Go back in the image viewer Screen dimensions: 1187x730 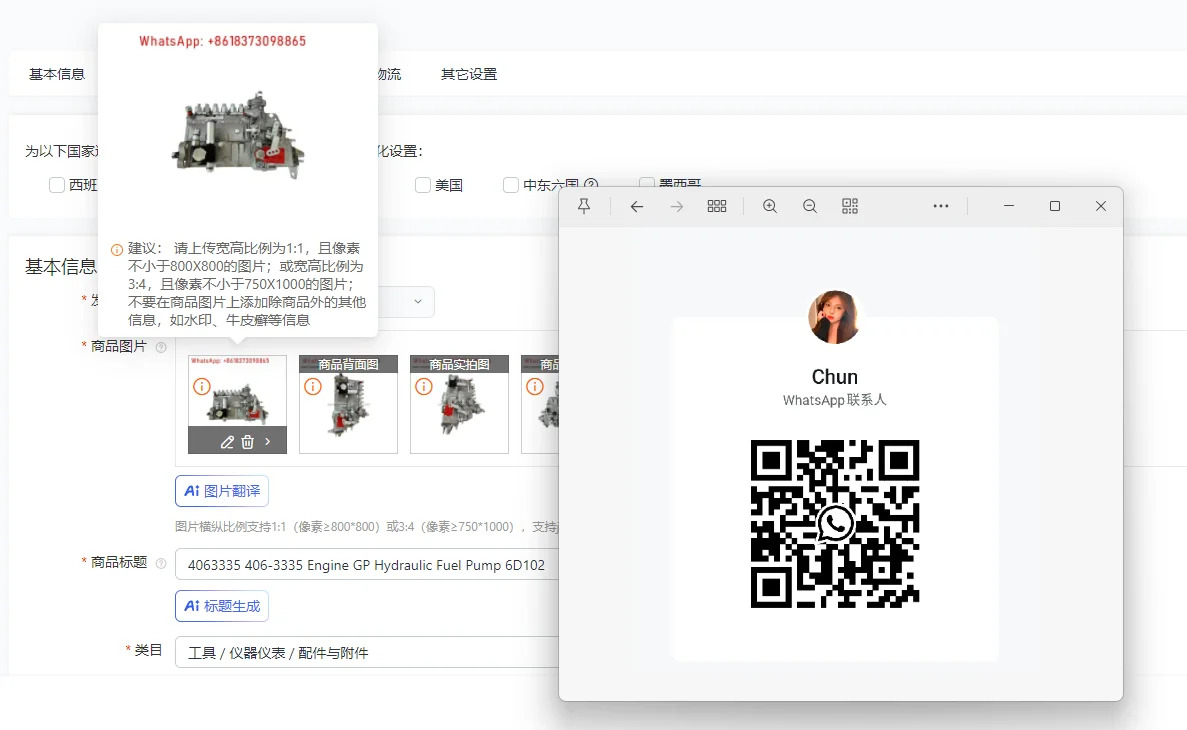(x=637, y=206)
